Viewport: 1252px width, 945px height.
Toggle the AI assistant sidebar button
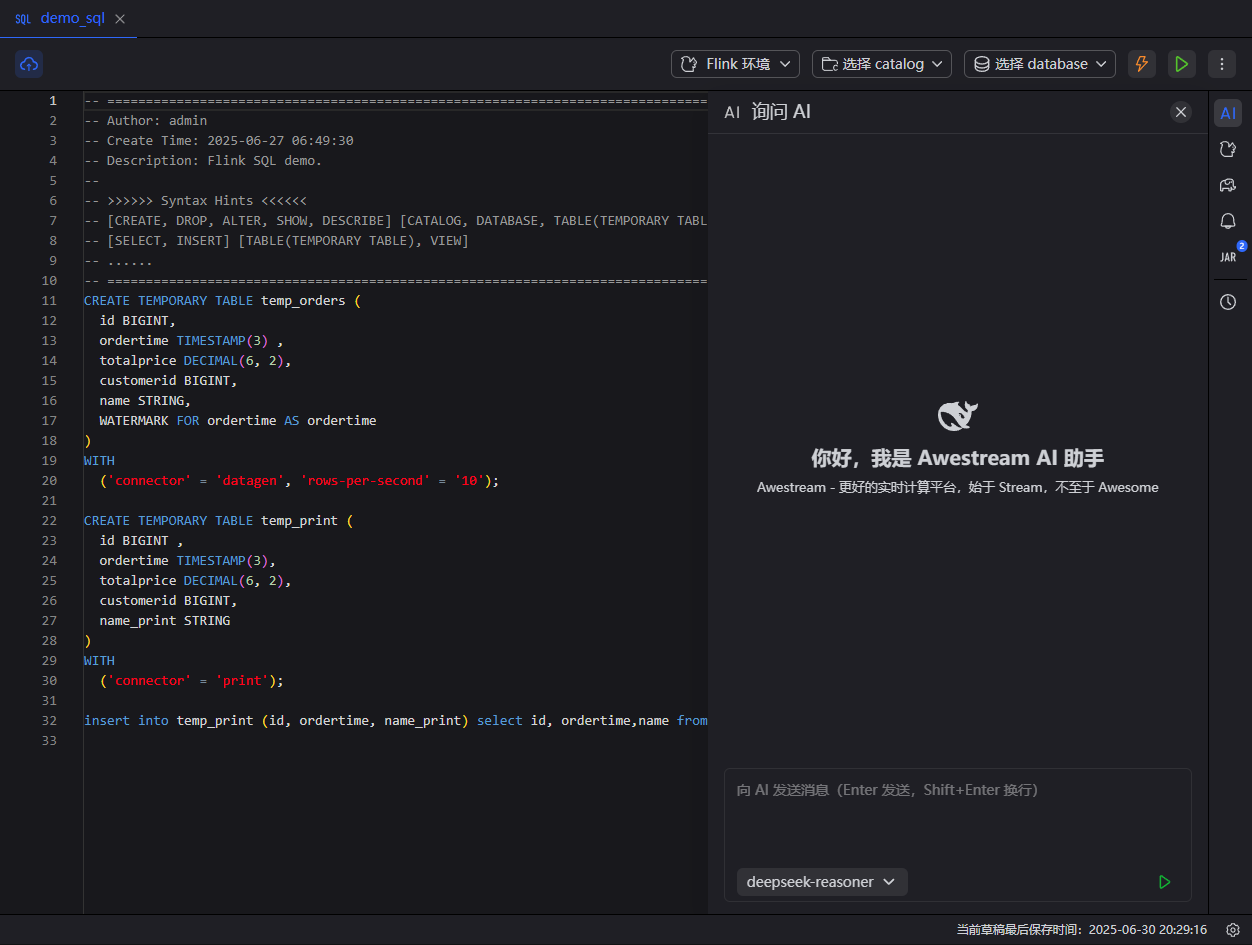tap(1228, 113)
